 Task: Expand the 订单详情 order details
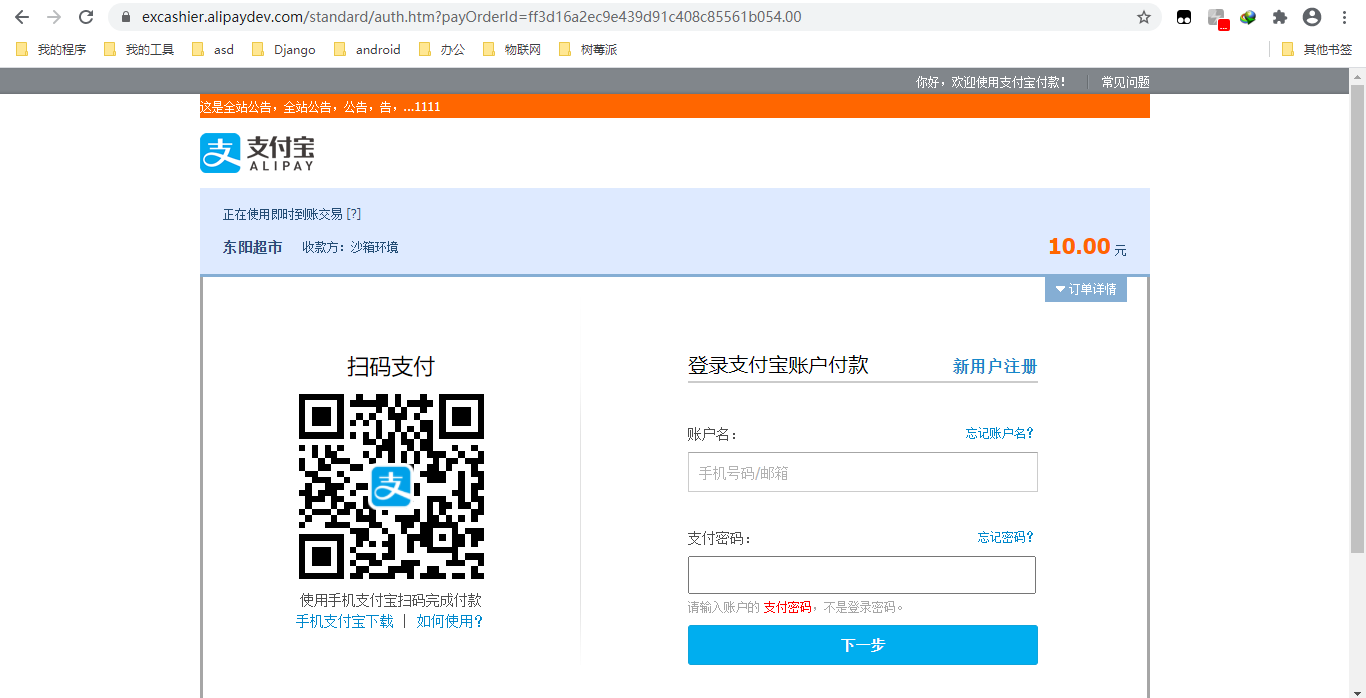pos(1086,289)
